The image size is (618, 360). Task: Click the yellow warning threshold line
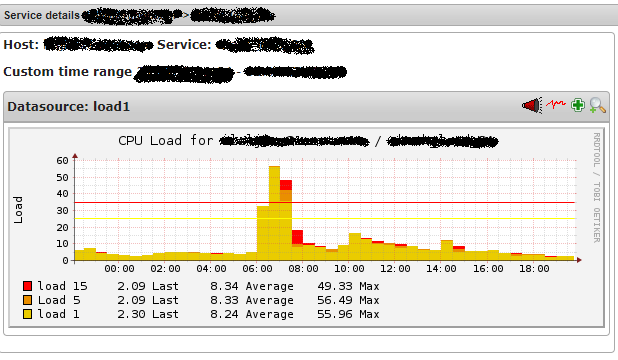(325, 218)
